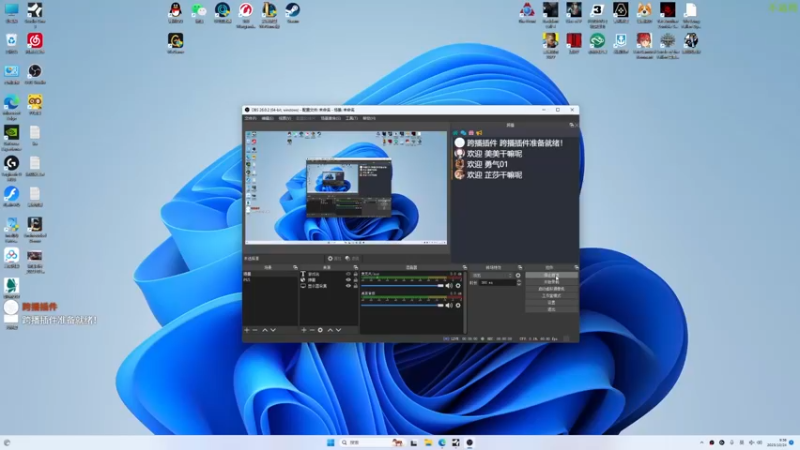Open Settings button in Controls dock
The width and height of the screenshot is (800, 450).
click(552, 302)
